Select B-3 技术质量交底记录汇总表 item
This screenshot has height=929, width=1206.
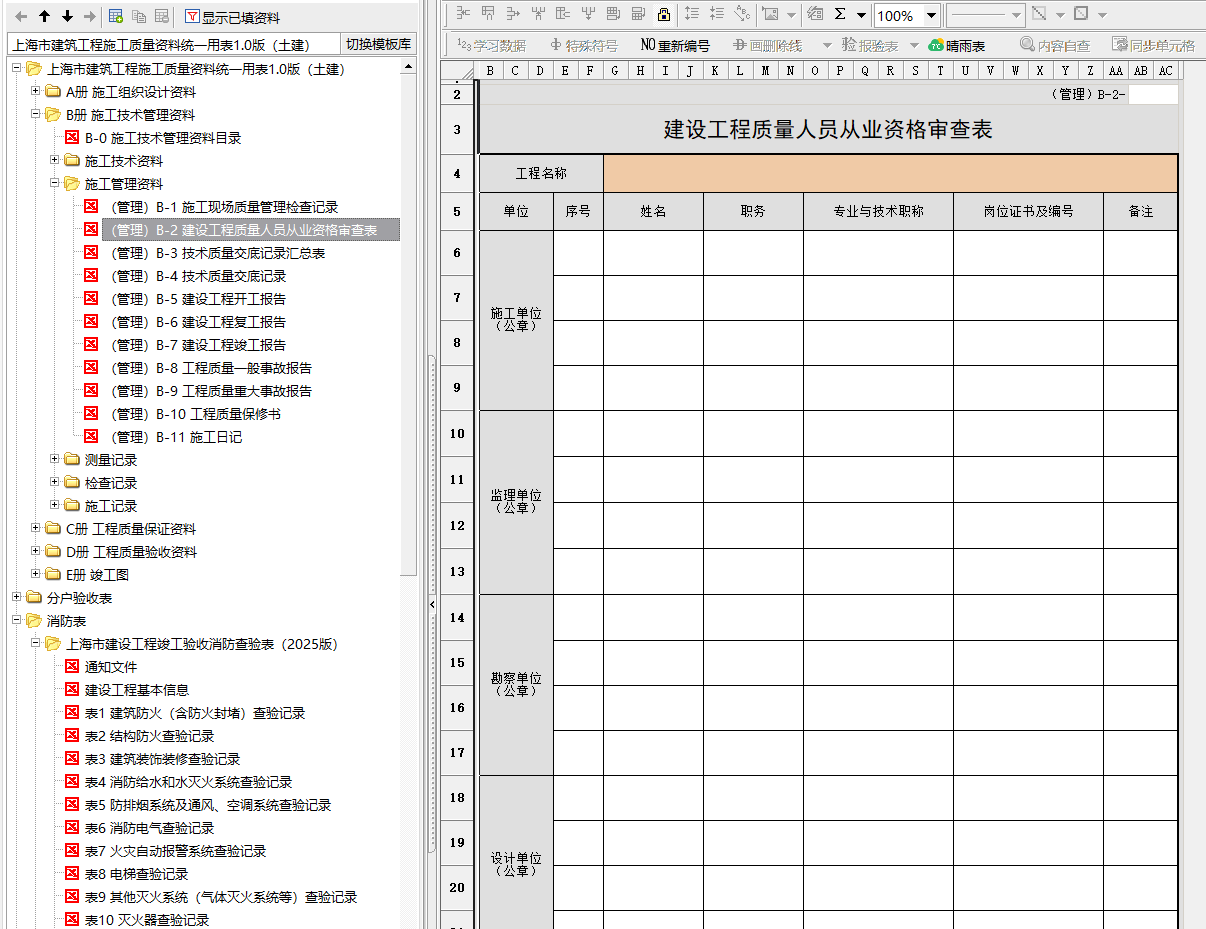click(219, 253)
